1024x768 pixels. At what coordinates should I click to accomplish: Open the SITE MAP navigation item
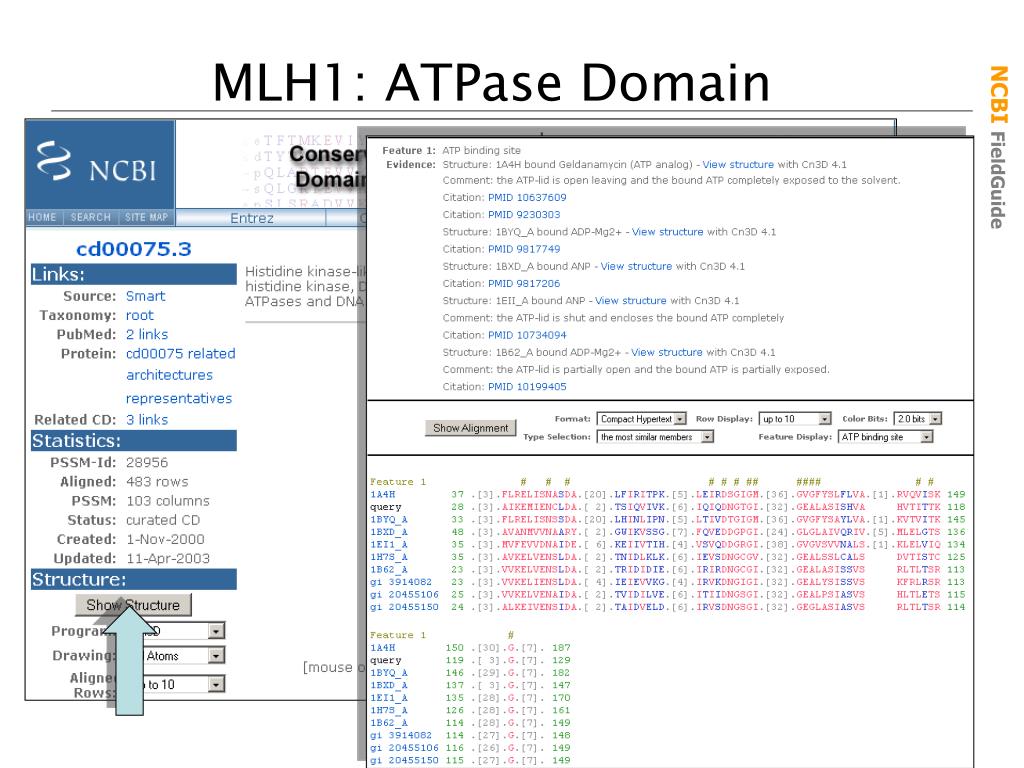click(146, 217)
